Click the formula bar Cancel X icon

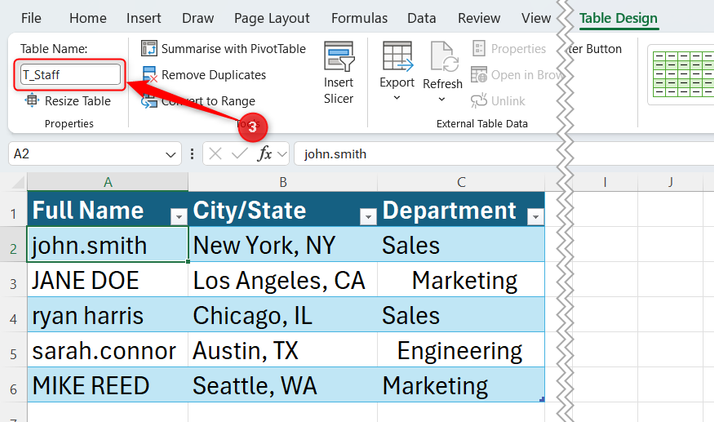point(215,154)
